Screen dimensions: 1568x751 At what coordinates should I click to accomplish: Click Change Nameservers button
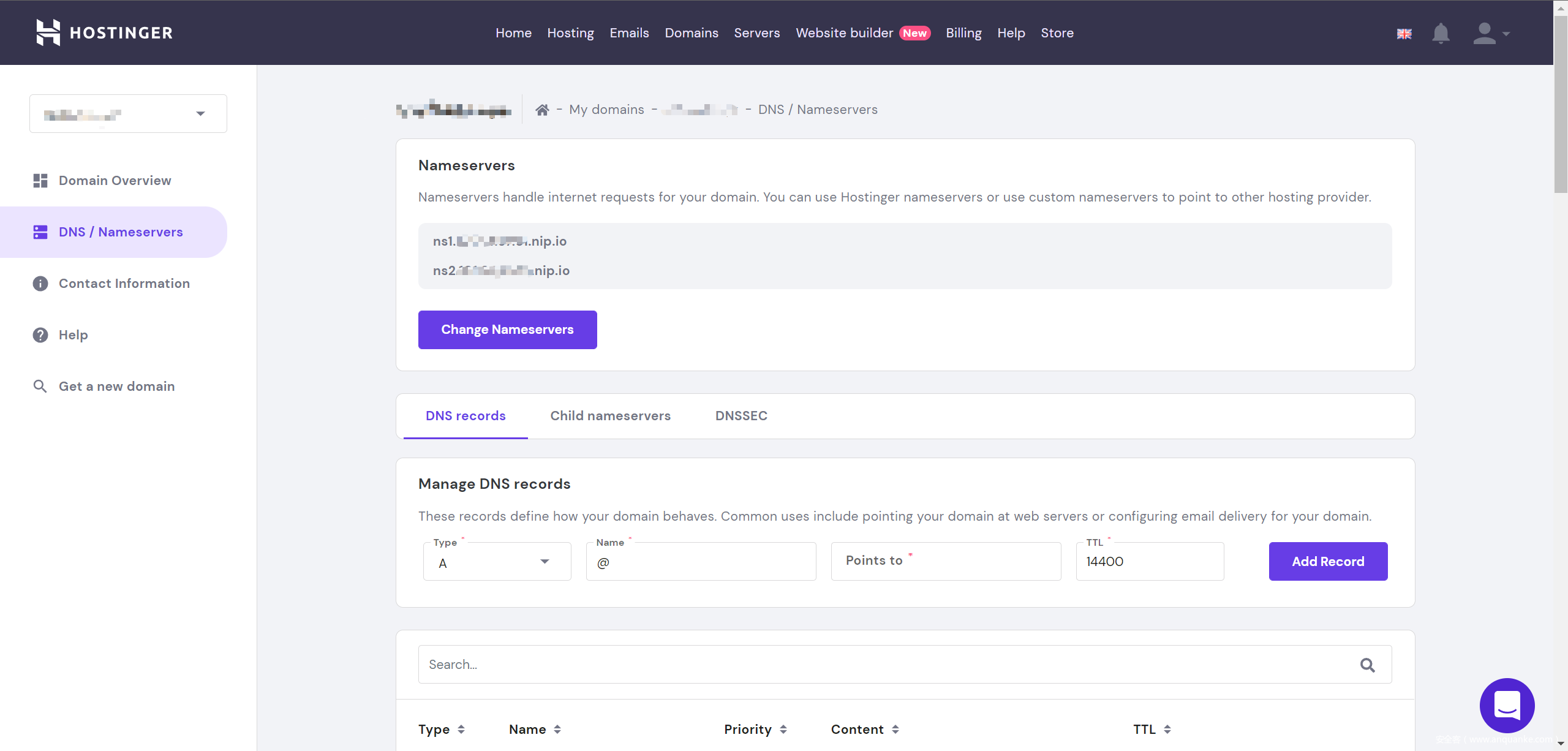(x=507, y=330)
